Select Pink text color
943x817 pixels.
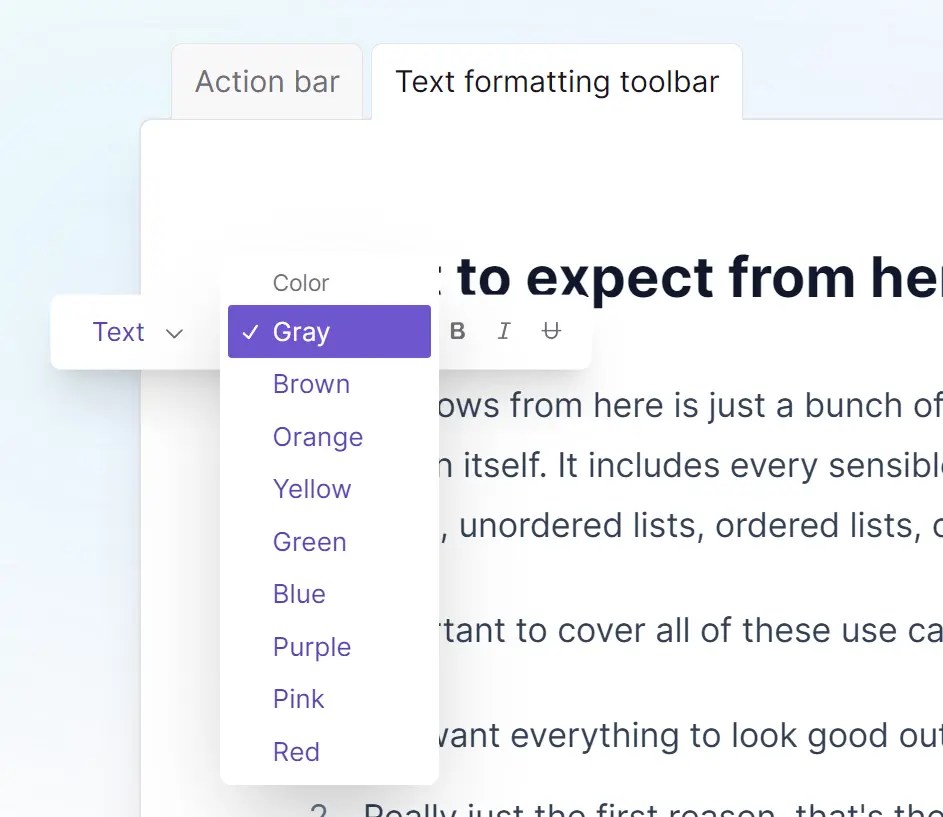point(298,699)
